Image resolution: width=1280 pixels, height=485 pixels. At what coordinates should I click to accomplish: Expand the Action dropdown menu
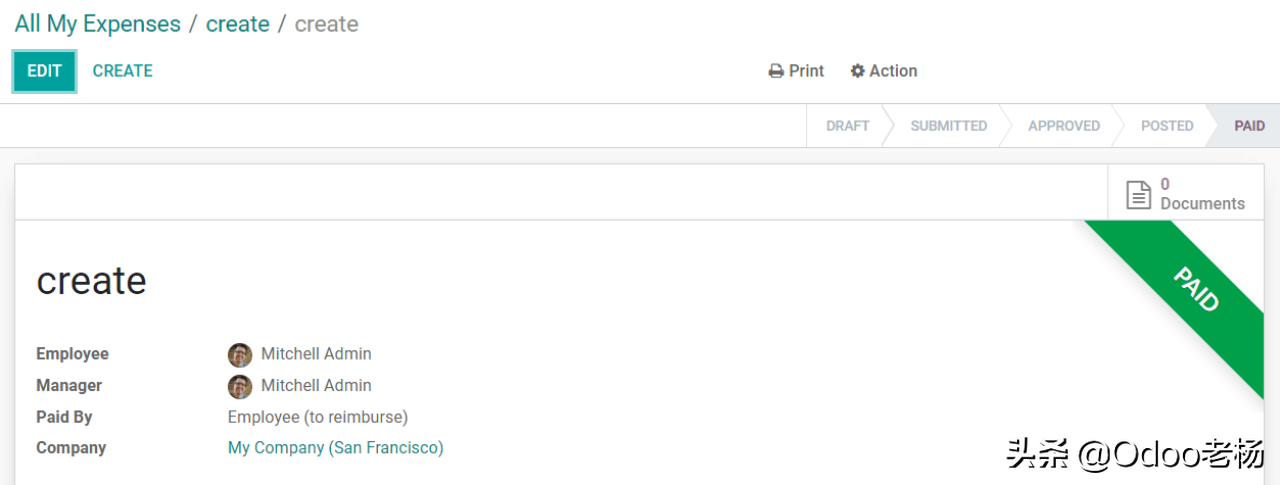coord(884,71)
